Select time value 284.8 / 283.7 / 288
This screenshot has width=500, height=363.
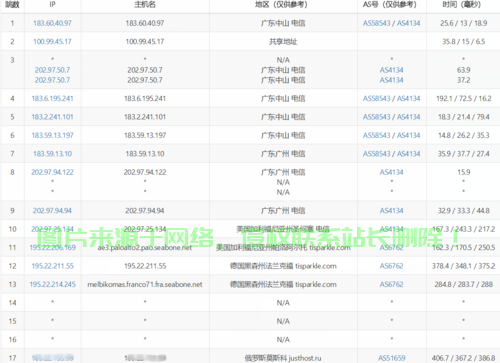(463, 284)
